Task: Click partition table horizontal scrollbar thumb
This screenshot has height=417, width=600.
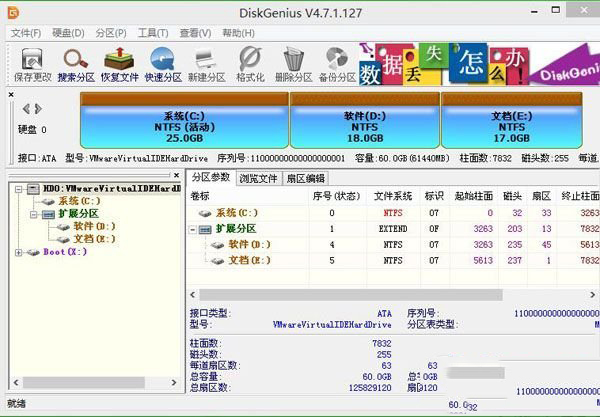Action: [351, 295]
